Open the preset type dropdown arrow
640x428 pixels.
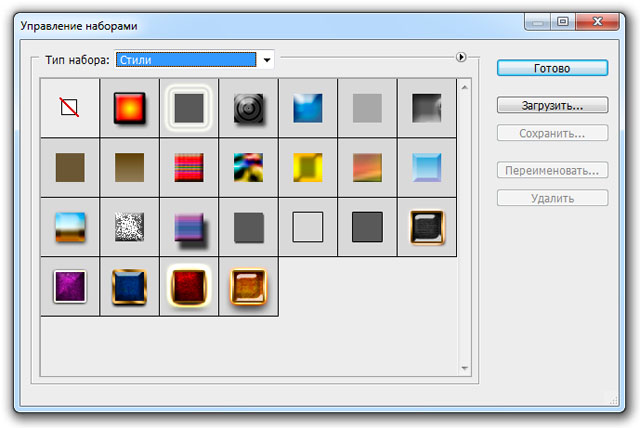(267, 60)
